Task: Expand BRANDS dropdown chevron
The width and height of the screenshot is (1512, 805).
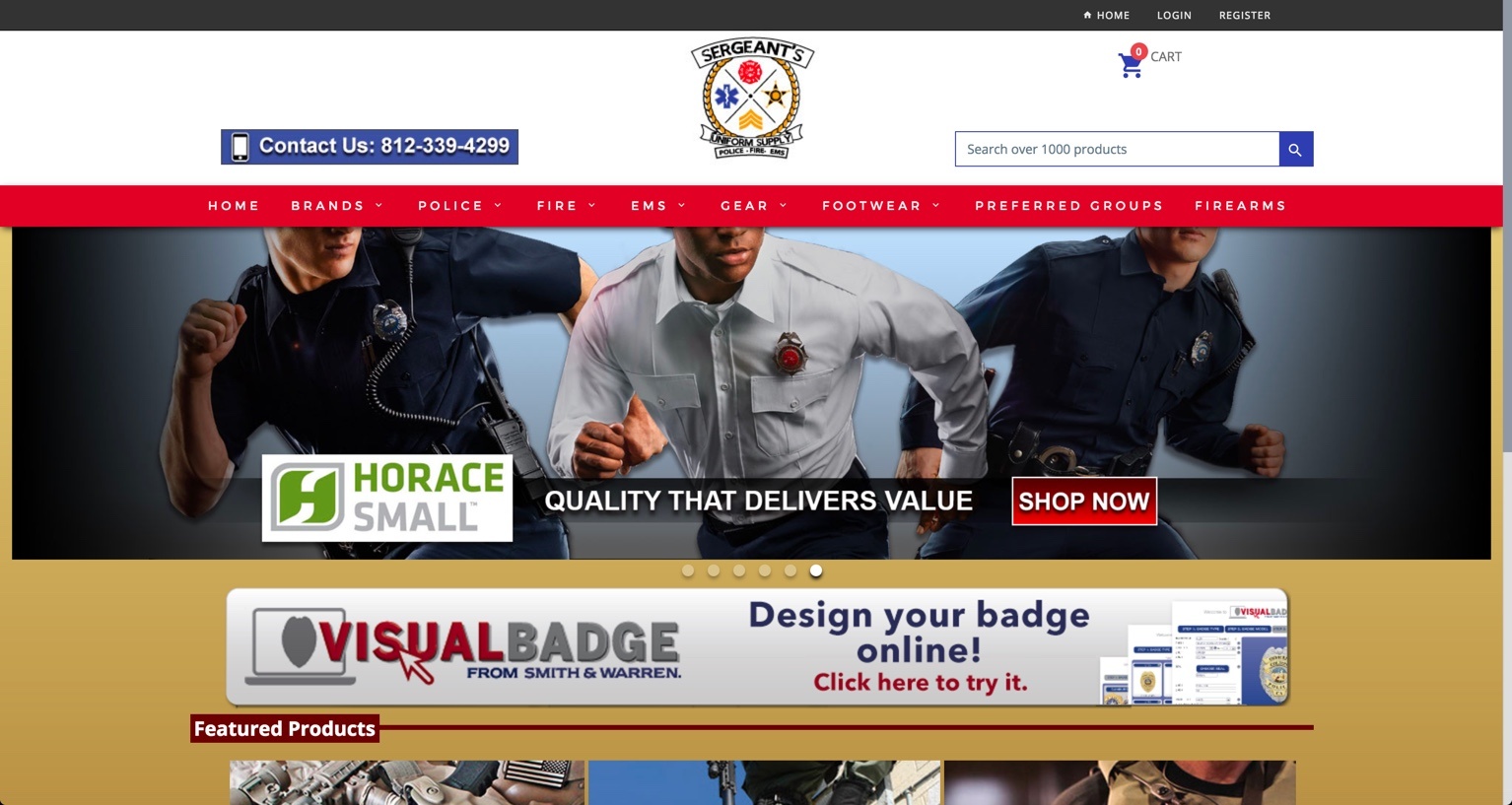Action: (x=378, y=206)
